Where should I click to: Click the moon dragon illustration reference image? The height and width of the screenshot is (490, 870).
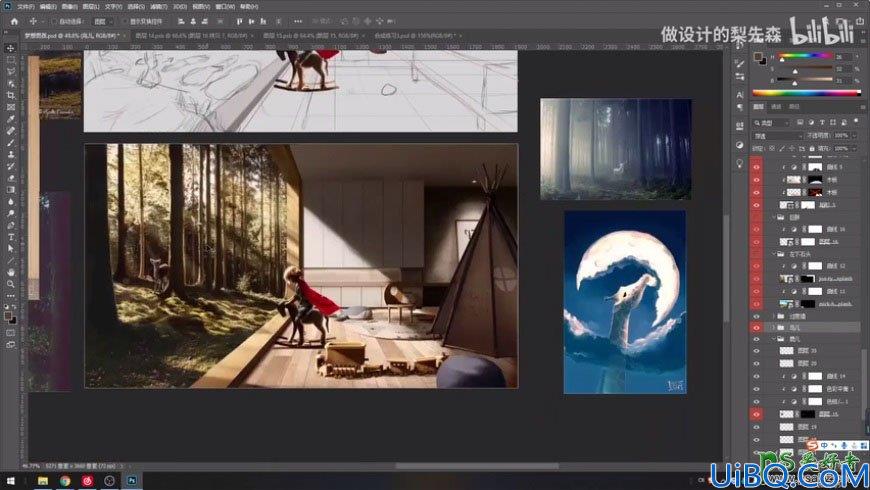[625, 302]
